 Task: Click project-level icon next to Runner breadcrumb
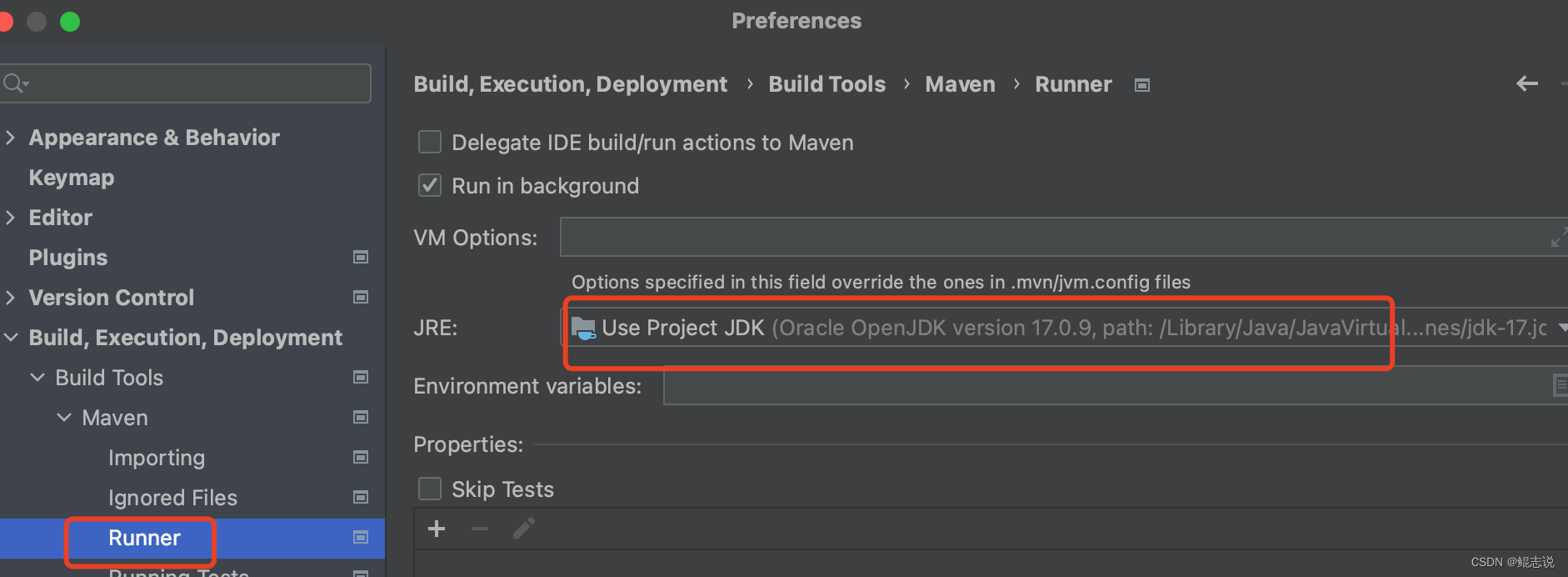1142,85
